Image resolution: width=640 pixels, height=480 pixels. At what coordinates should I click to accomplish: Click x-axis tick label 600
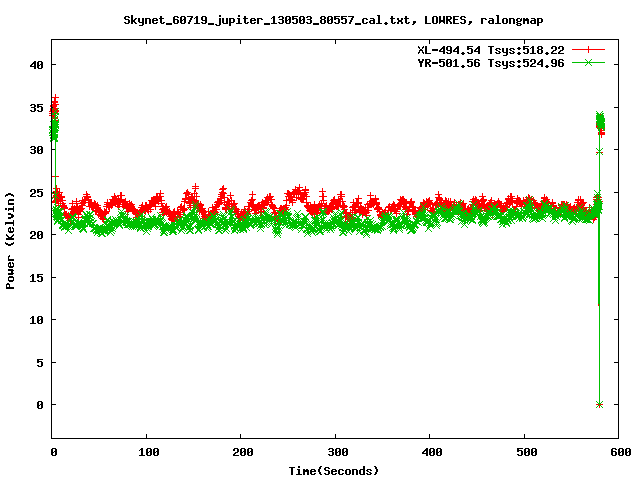pyautogui.click(x=621, y=452)
